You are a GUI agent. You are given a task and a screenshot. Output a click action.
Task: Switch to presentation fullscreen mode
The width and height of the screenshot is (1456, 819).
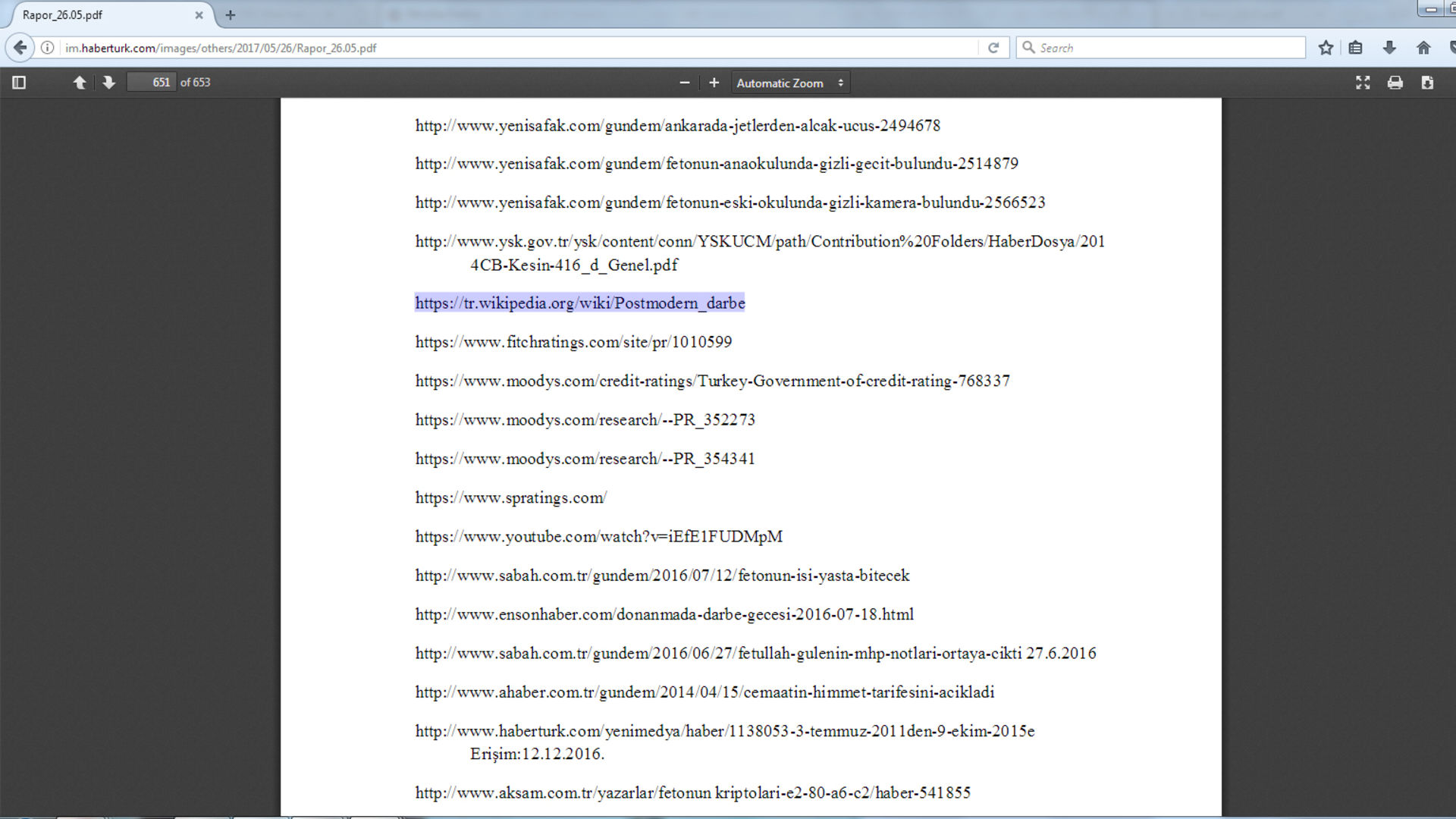tap(1363, 83)
